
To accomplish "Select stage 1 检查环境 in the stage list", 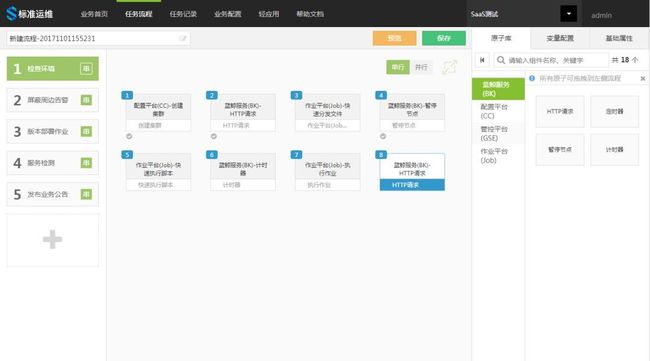I will point(53,69).
